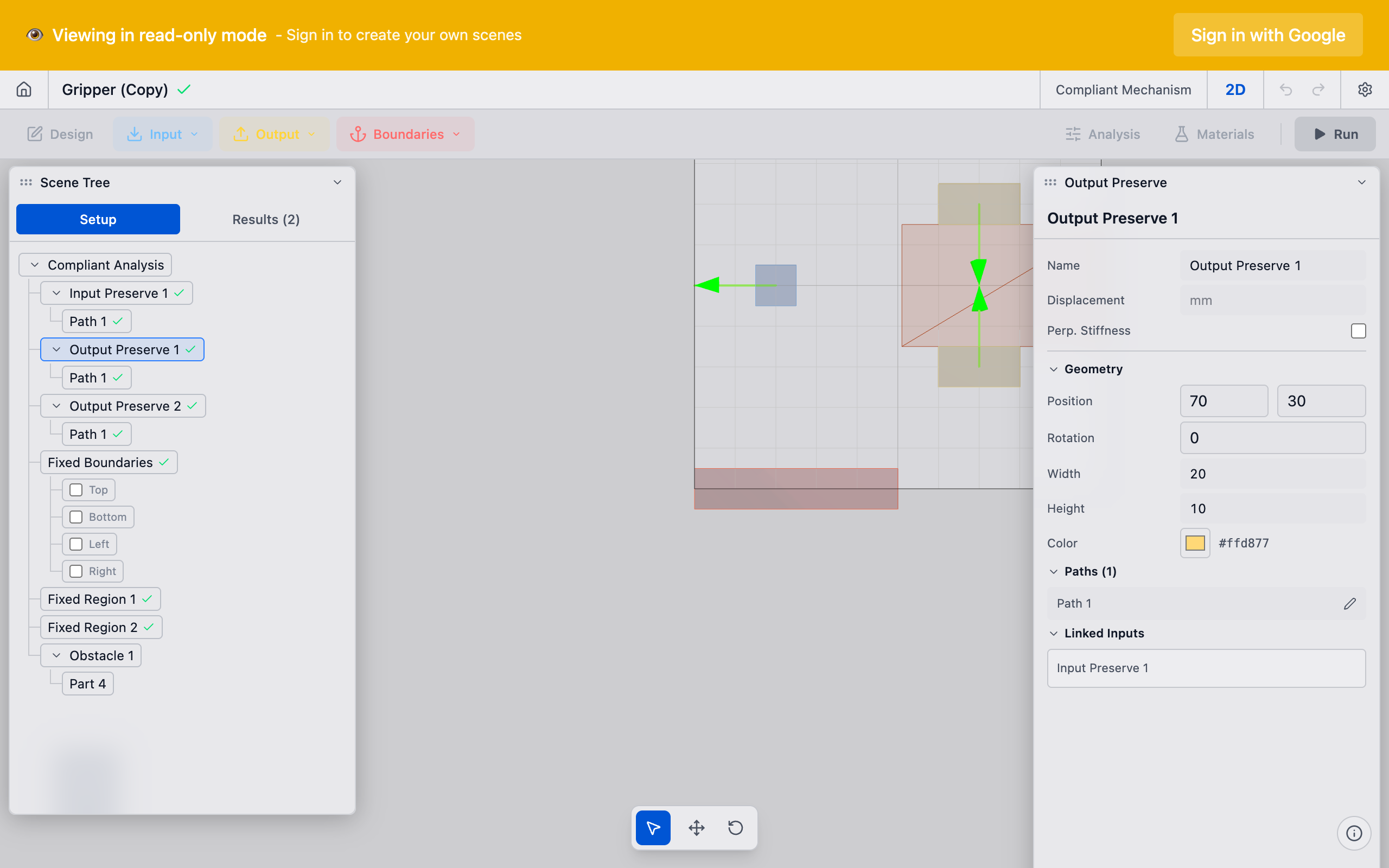This screenshot has width=1389, height=868.
Task: Enable the Left fixed boundary checkbox
Action: [x=76, y=544]
